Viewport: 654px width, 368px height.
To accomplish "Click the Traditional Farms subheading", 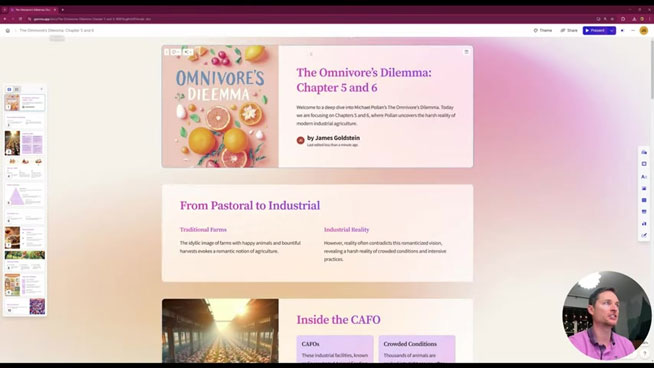I will pos(203,229).
